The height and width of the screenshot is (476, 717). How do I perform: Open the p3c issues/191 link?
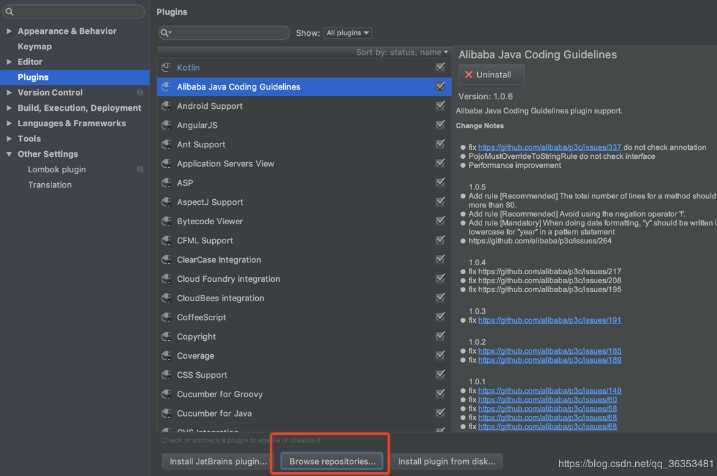pos(550,320)
